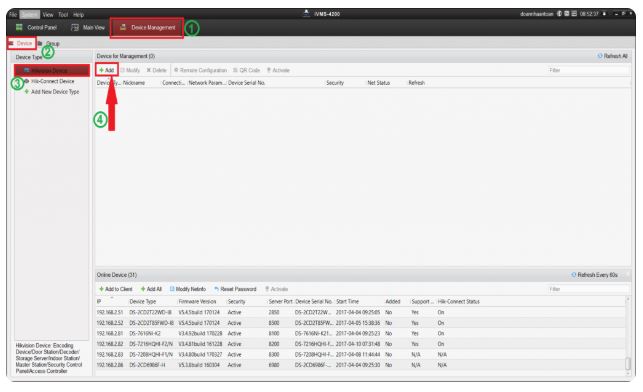
Task: Click the plus icon beside Add New Device Type
Action: point(27,91)
